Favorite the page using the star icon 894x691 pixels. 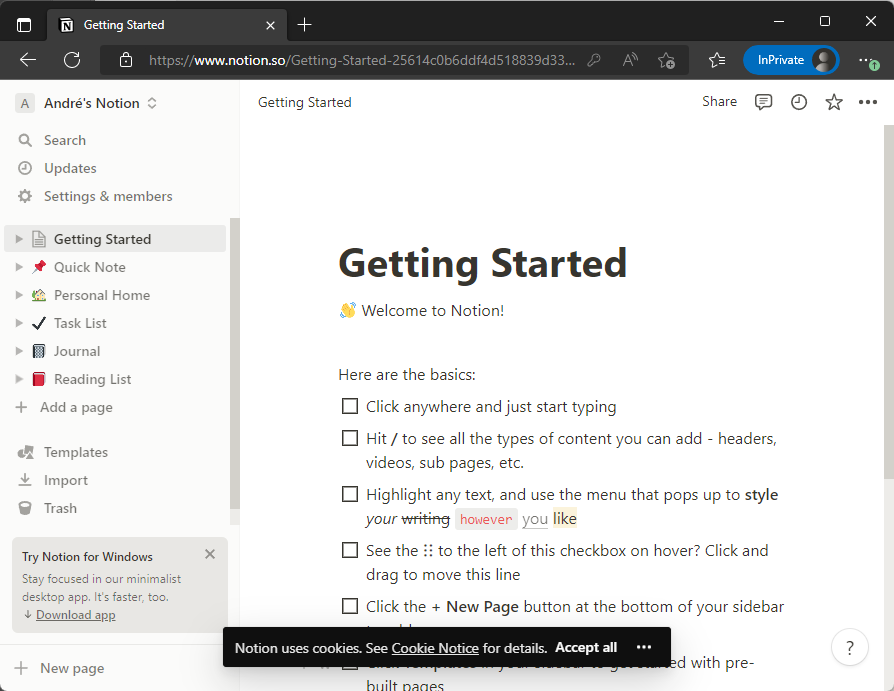pyautogui.click(x=833, y=102)
